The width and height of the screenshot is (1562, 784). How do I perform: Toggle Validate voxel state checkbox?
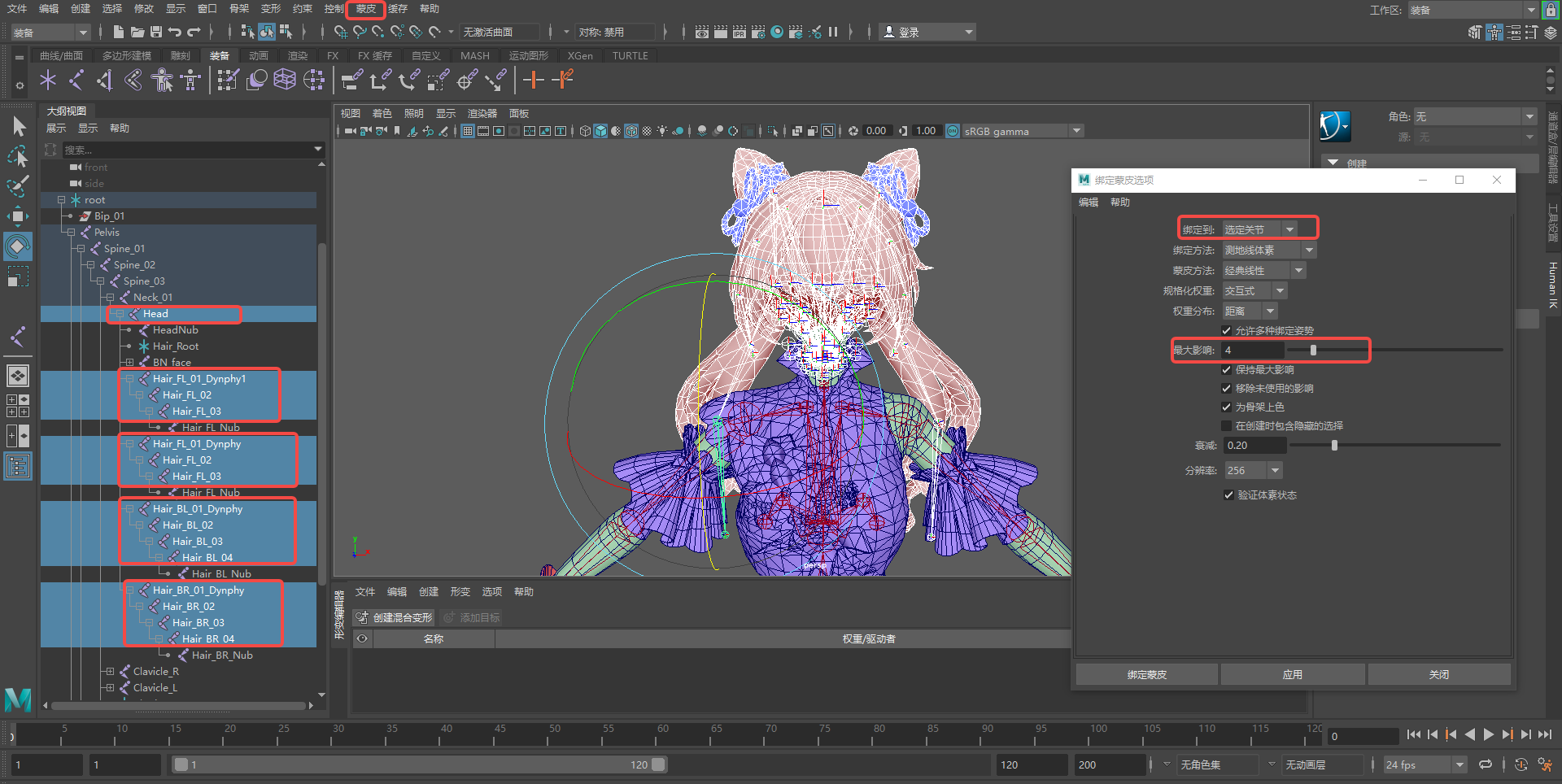1228,494
